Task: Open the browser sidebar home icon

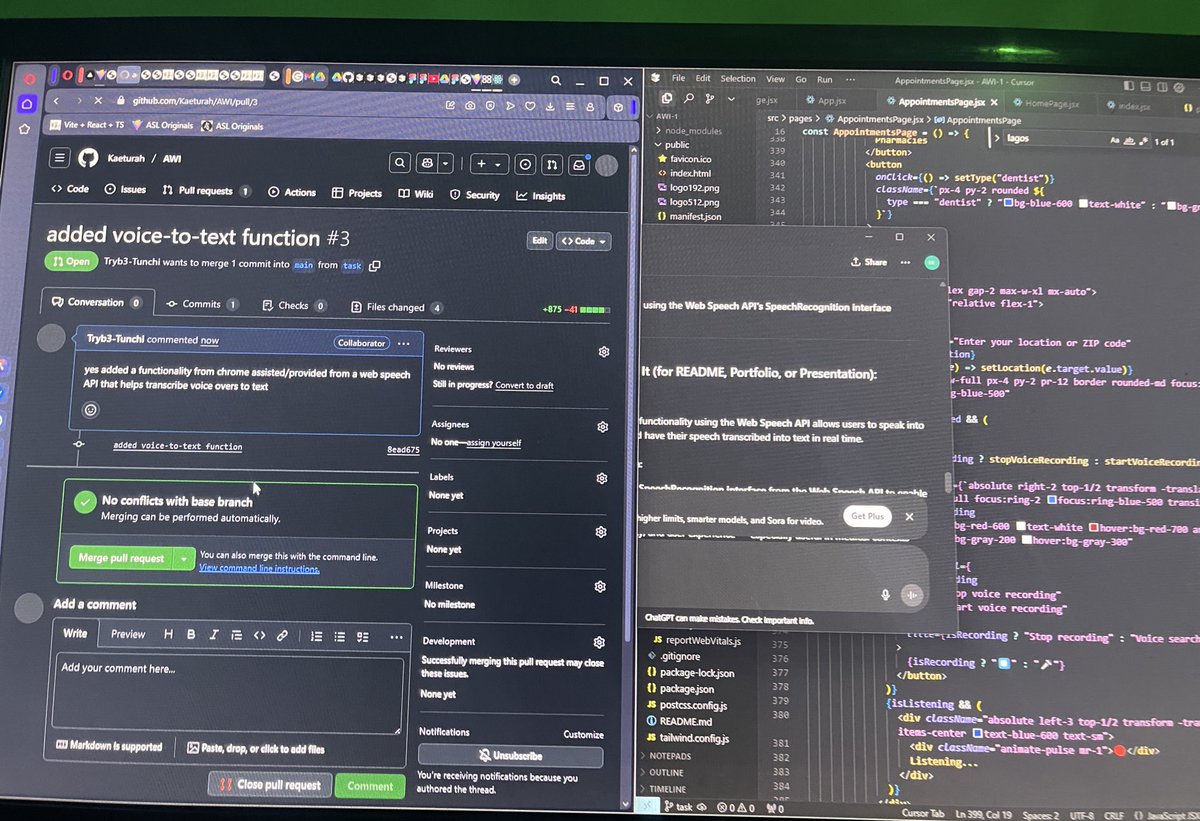Action: (27, 104)
